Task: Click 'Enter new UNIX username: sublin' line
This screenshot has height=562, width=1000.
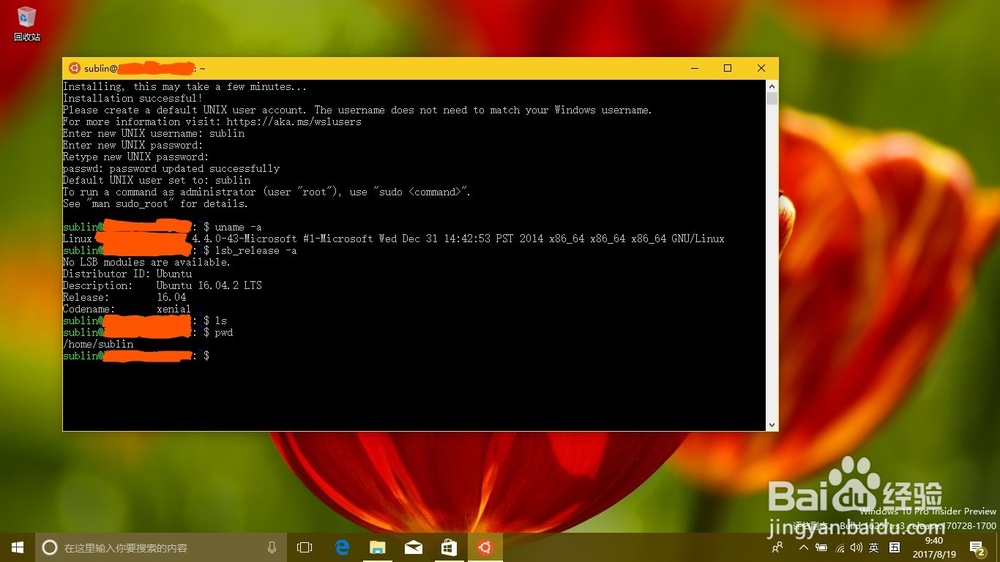Action: click(x=154, y=133)
